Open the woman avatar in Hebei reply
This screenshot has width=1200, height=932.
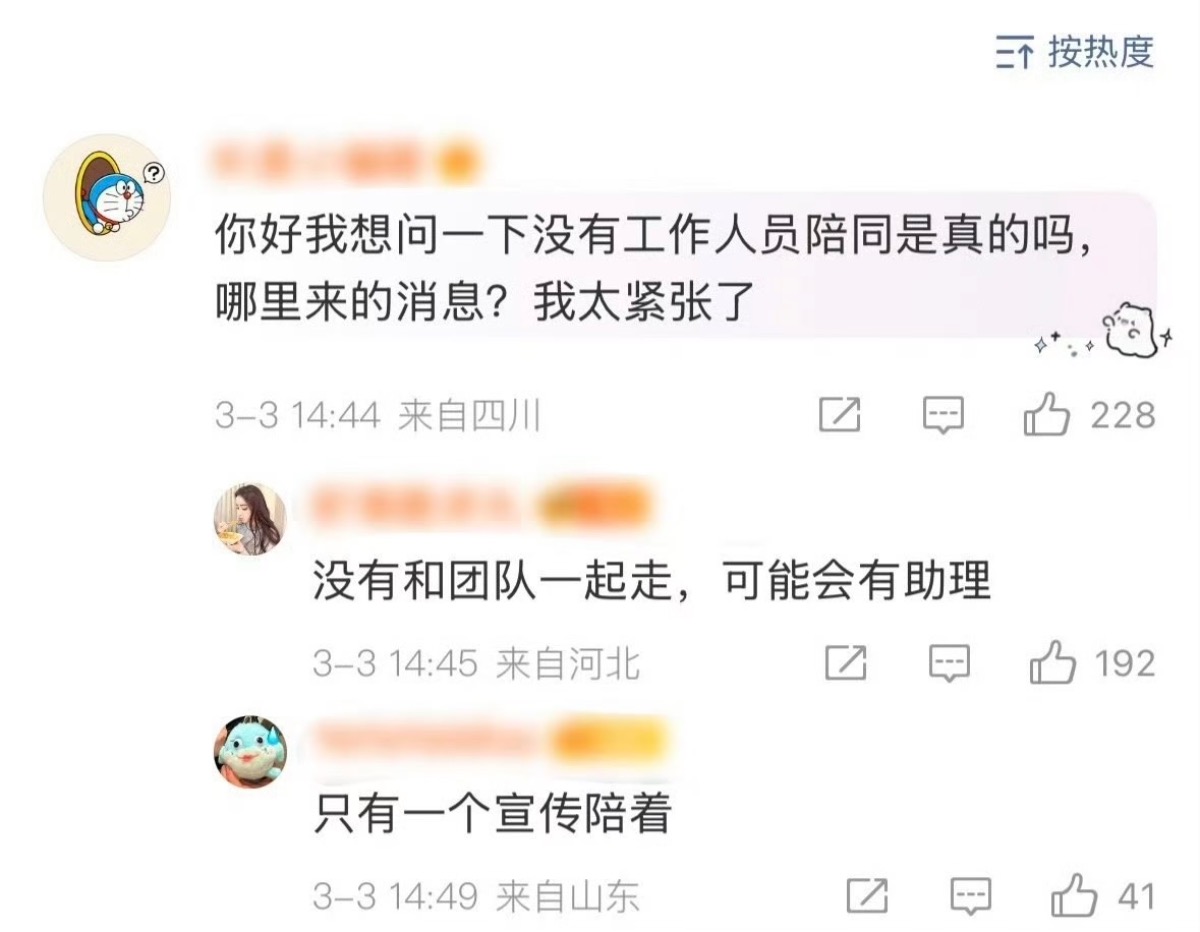(x=250, y=519)
